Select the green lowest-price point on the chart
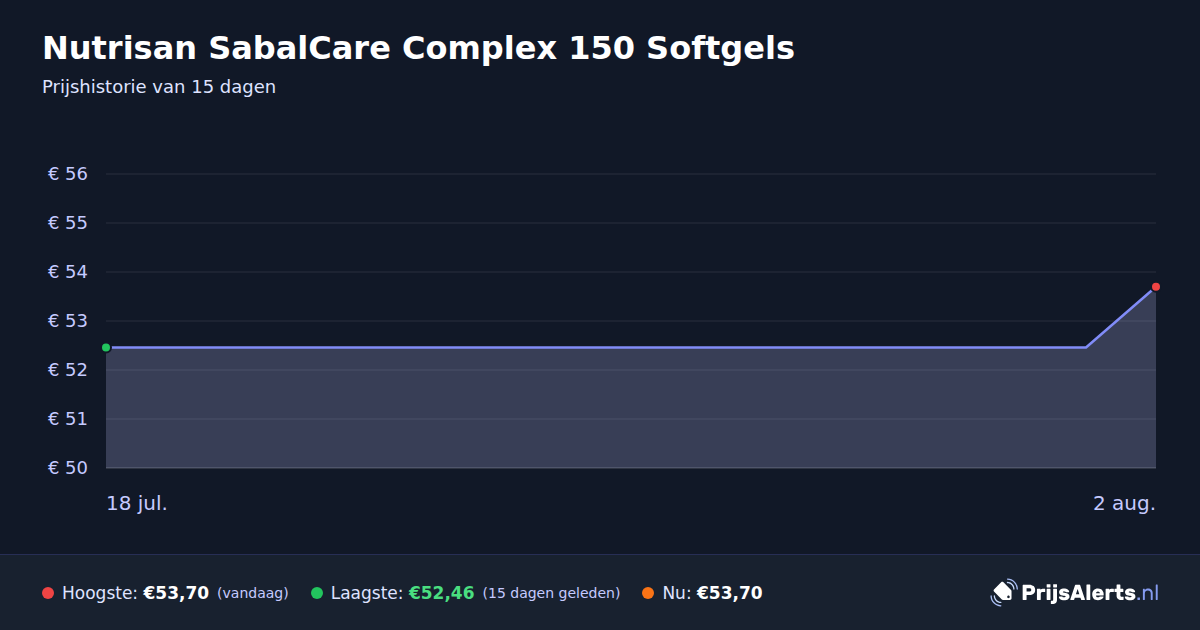Viewport: 1200px width, 630px height. [x=106, y=347]
